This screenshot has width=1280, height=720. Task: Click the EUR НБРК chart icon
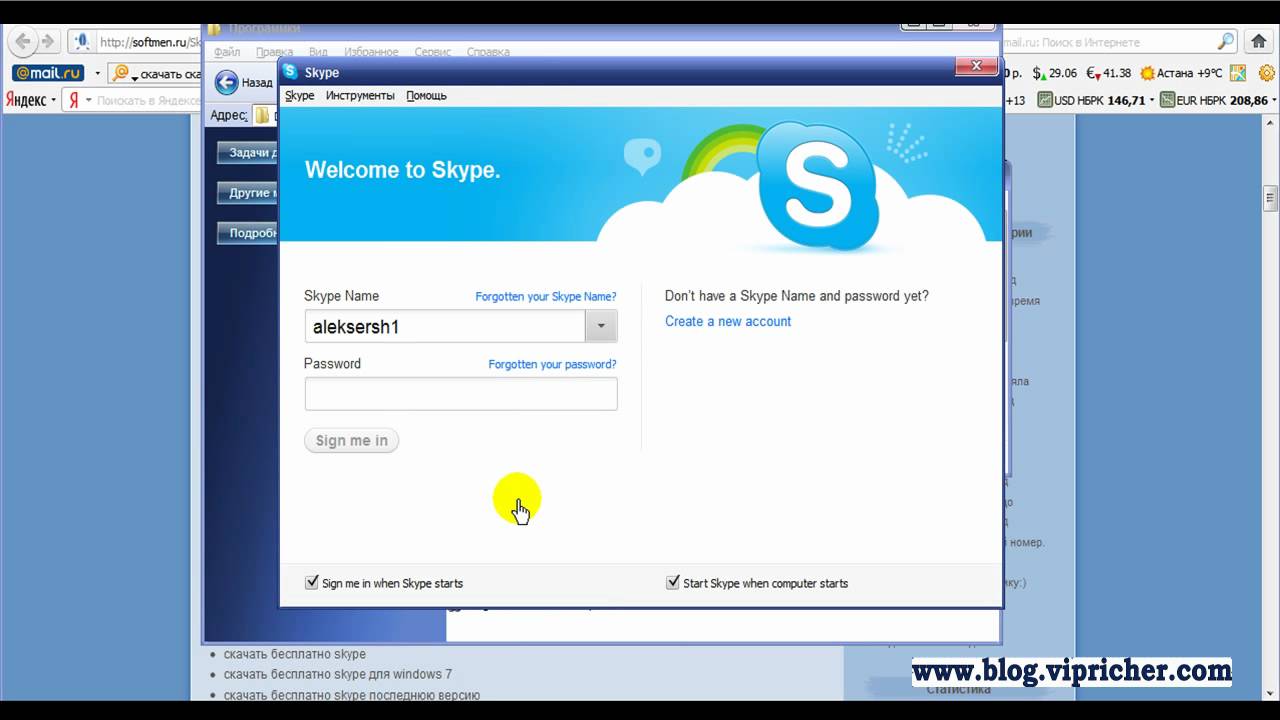1167,100
